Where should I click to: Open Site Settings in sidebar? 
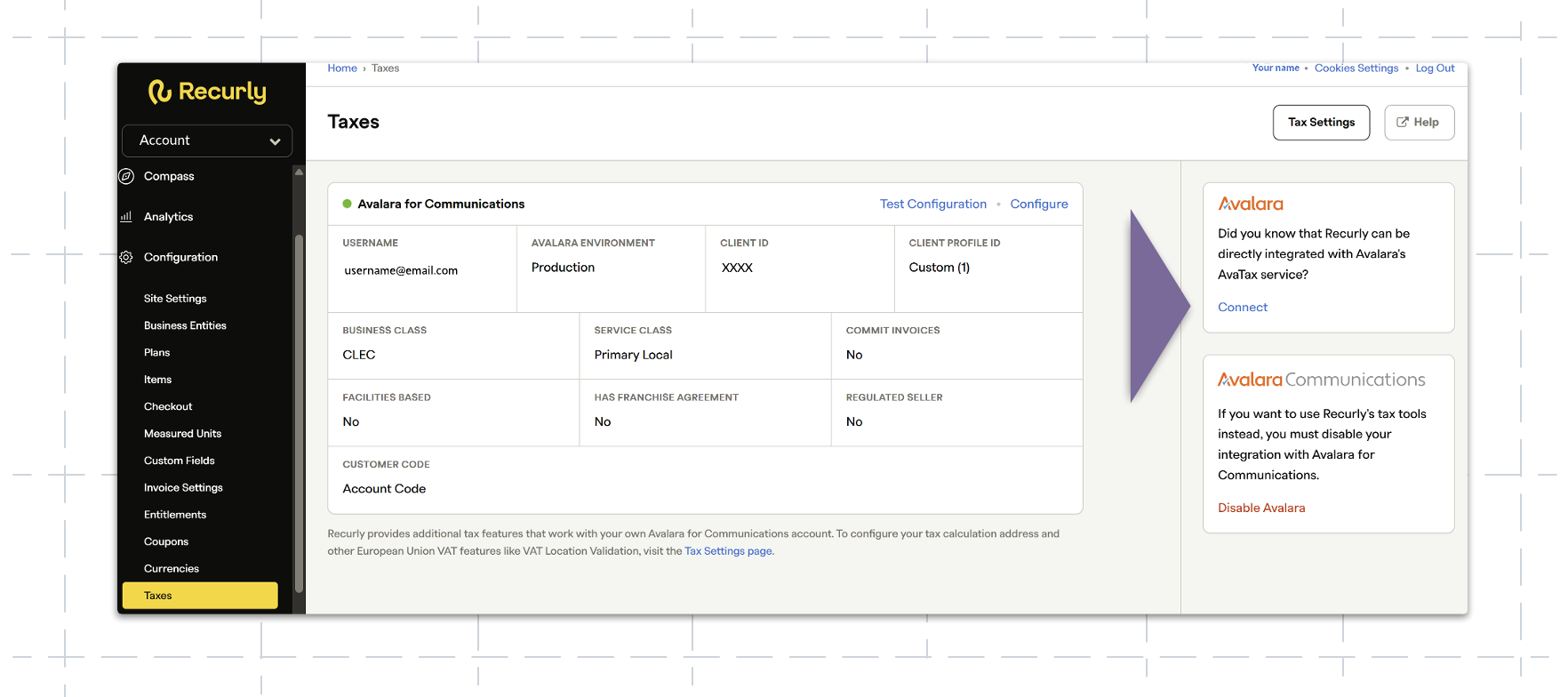[175, 299]
